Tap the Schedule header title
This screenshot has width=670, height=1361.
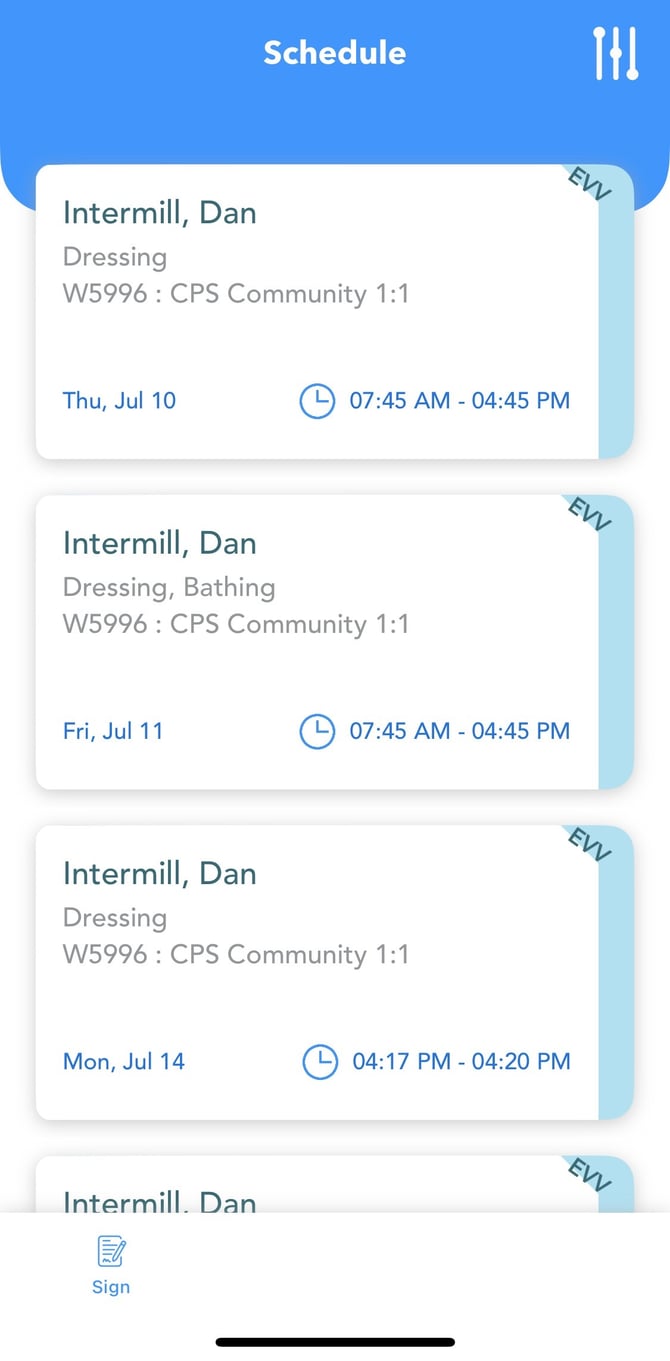334,53
